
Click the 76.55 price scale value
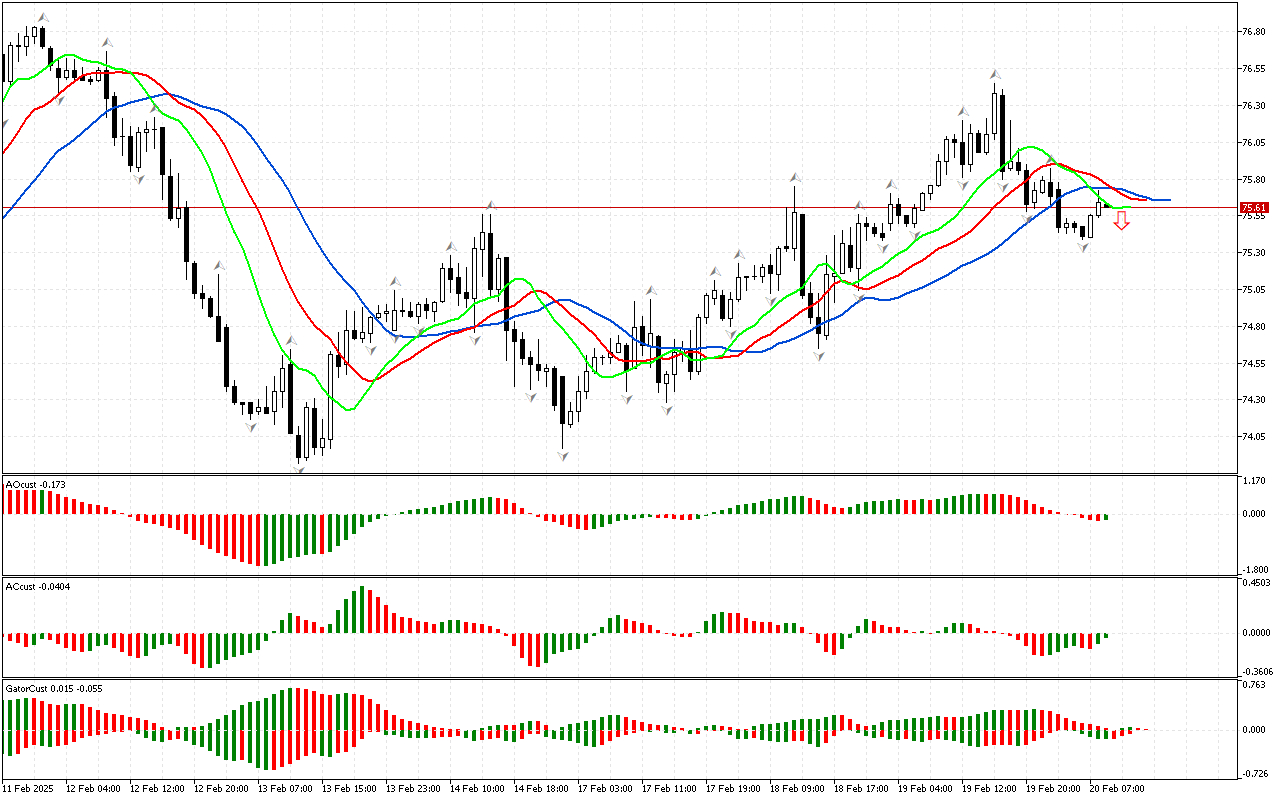pyautogui.click(x=1253, y=69)
